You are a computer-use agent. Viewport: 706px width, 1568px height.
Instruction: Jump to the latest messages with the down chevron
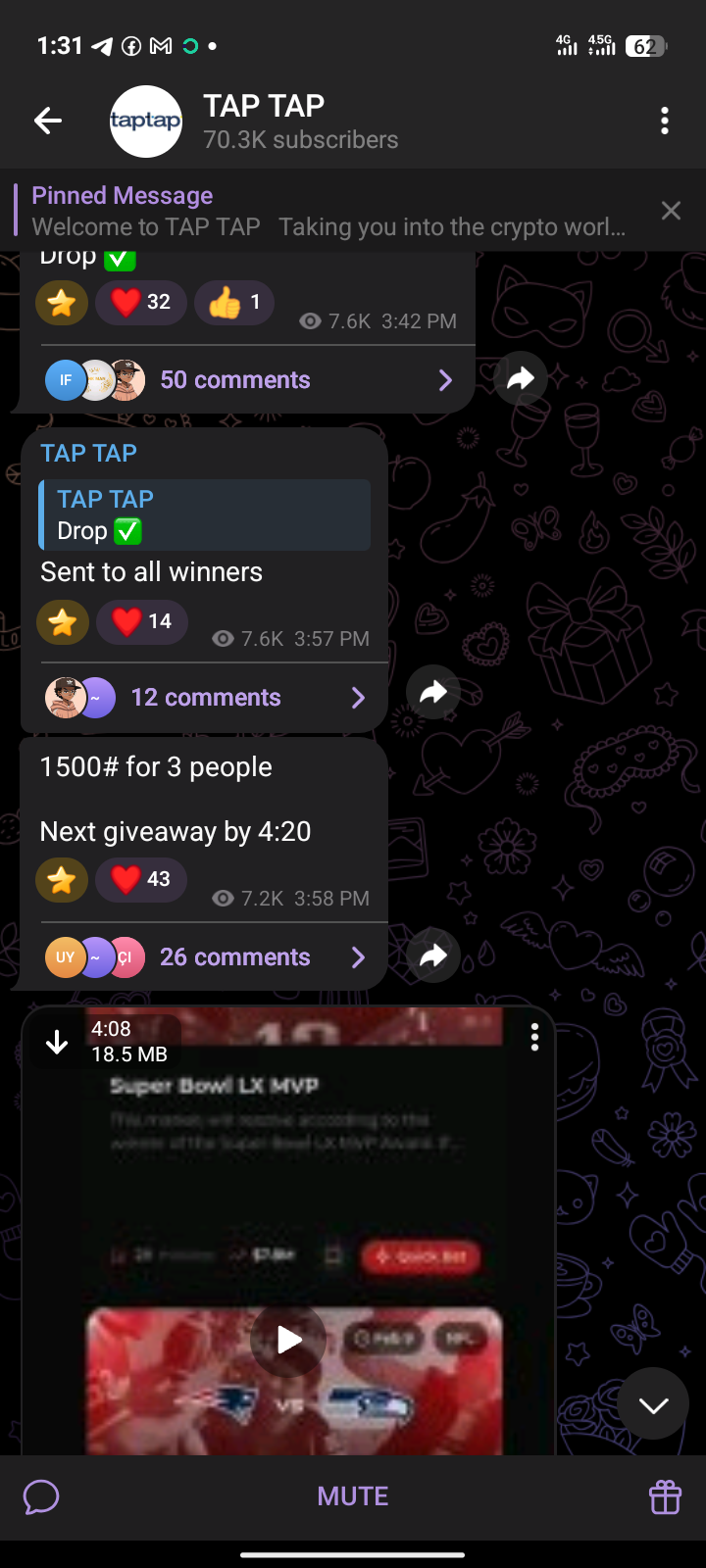(653, 1406)
